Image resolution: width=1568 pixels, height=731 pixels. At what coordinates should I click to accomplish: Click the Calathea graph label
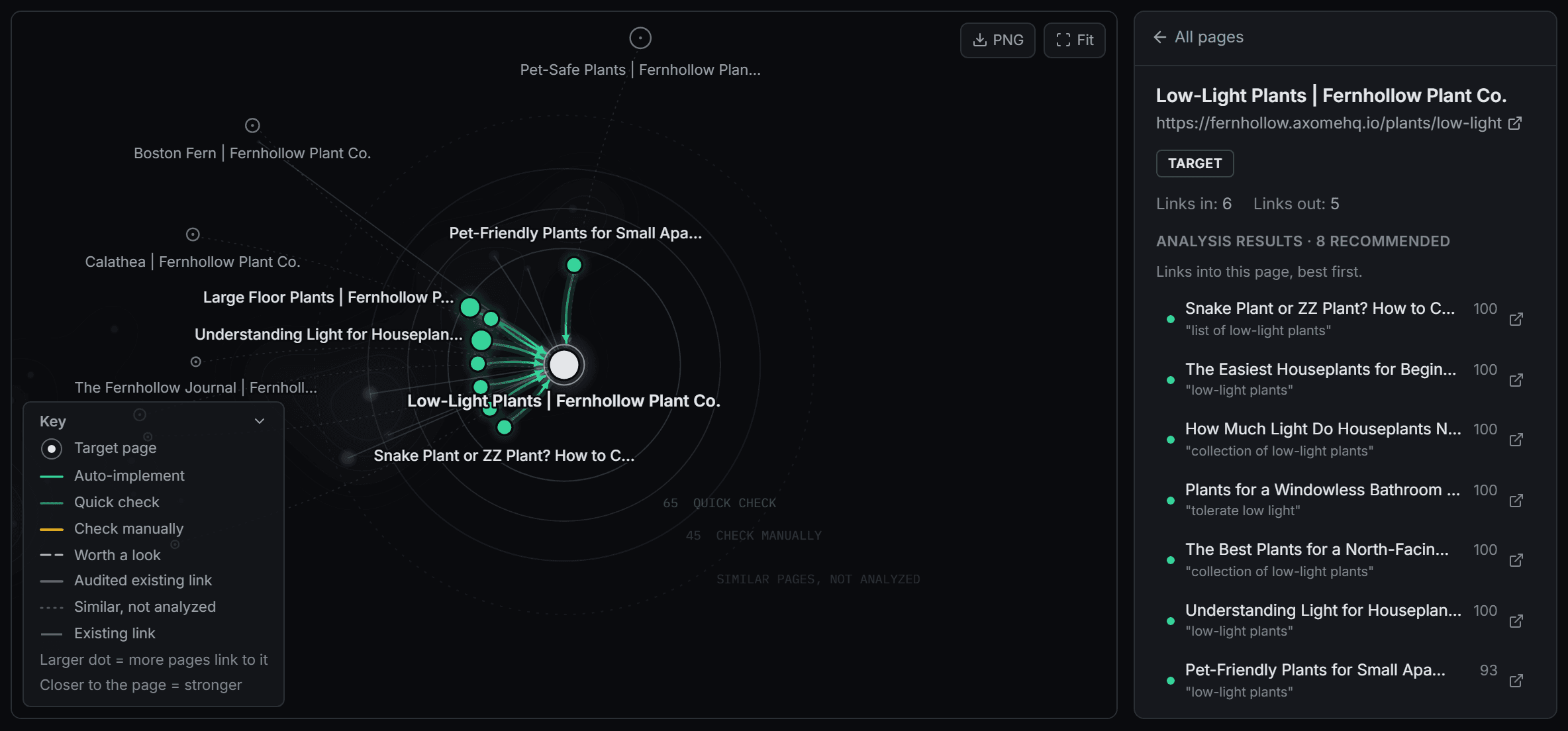(193, 262)
